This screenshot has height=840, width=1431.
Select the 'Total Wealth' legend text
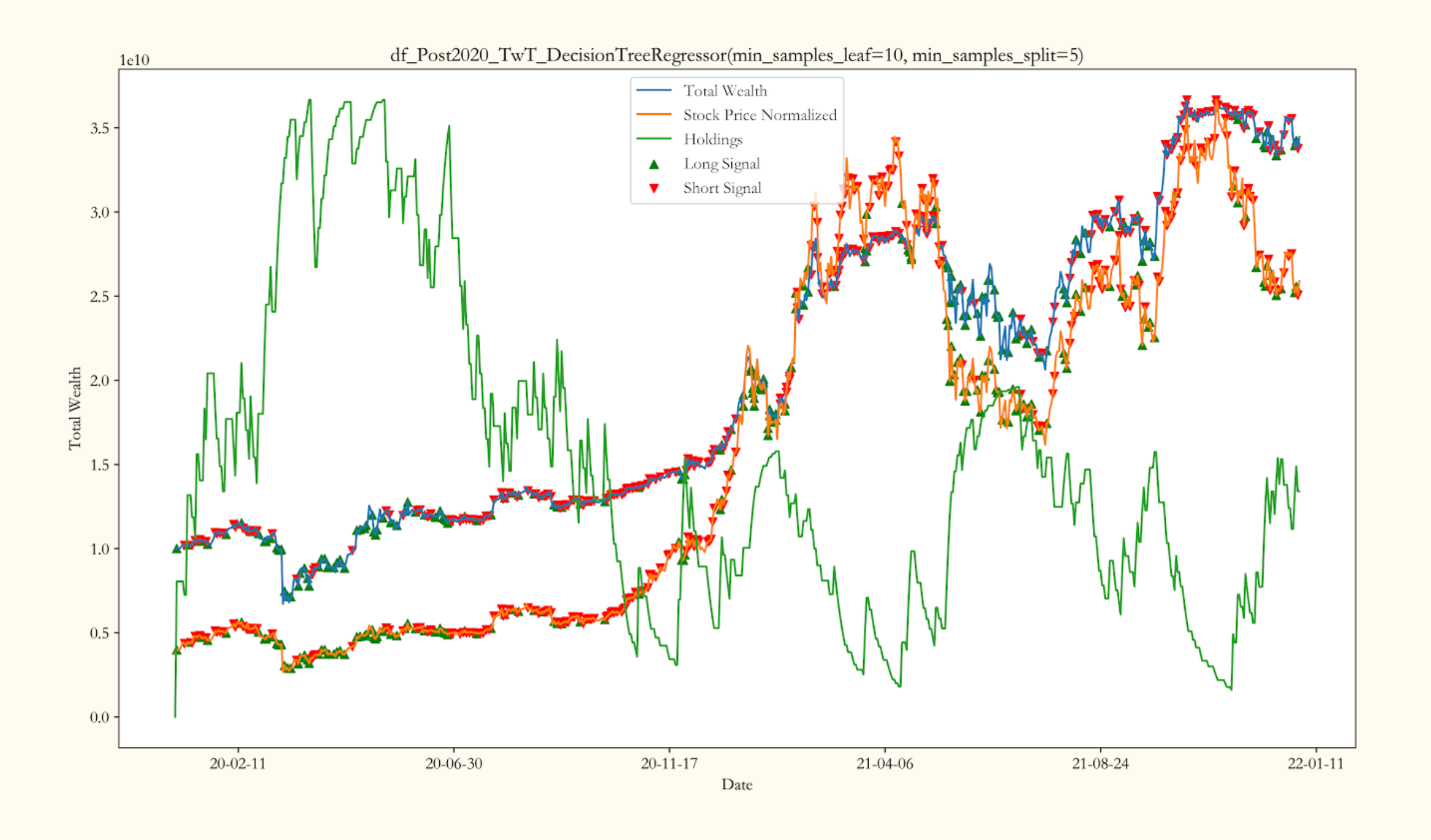pyautogui.click(x=725, y=91)
